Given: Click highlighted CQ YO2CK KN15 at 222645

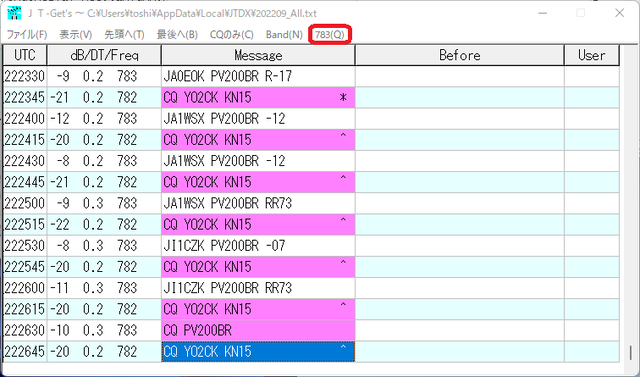Looking at the screenshot, I should [258, 352].
